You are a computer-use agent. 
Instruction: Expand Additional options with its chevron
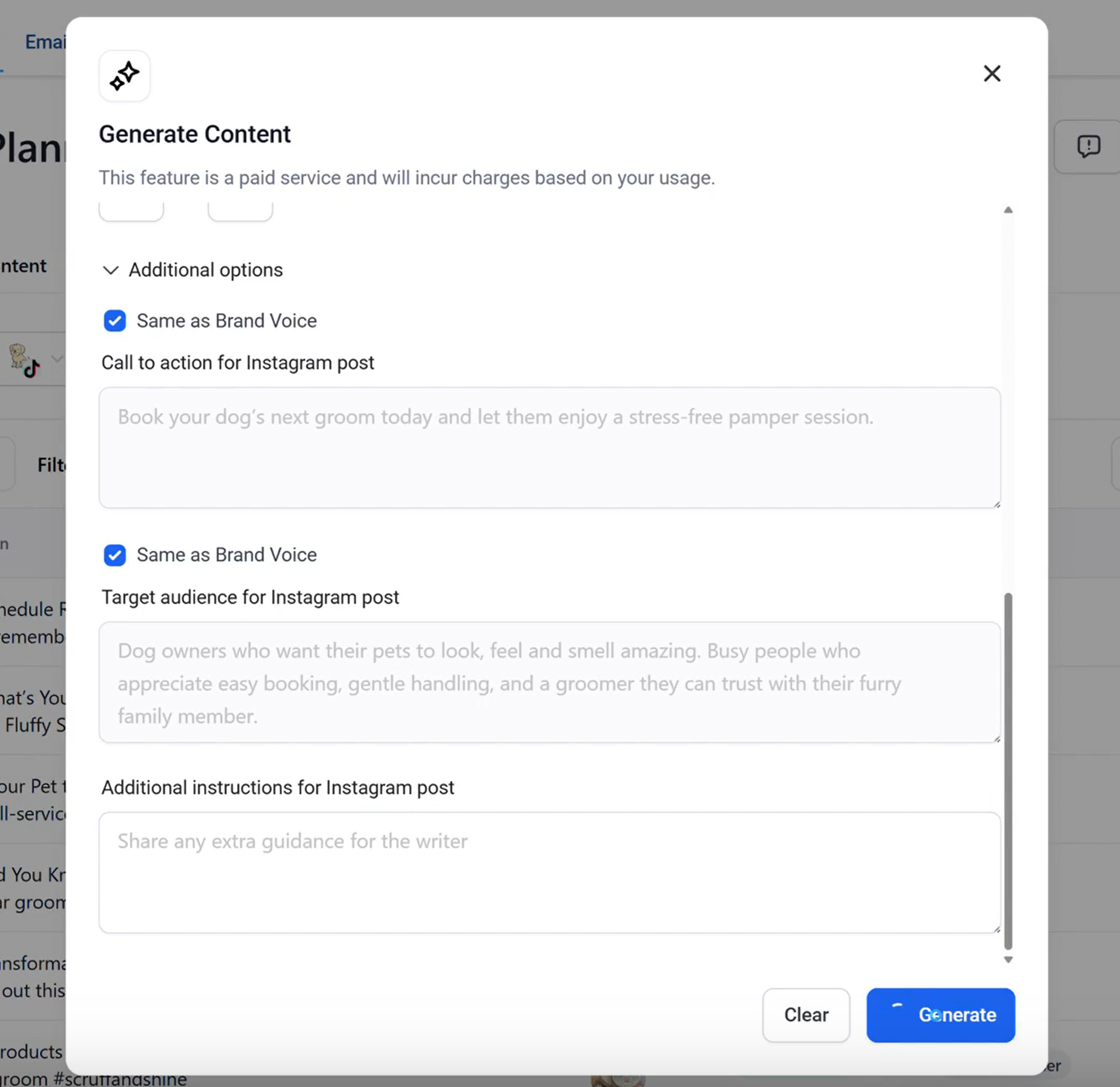click(x=111, y=271)
